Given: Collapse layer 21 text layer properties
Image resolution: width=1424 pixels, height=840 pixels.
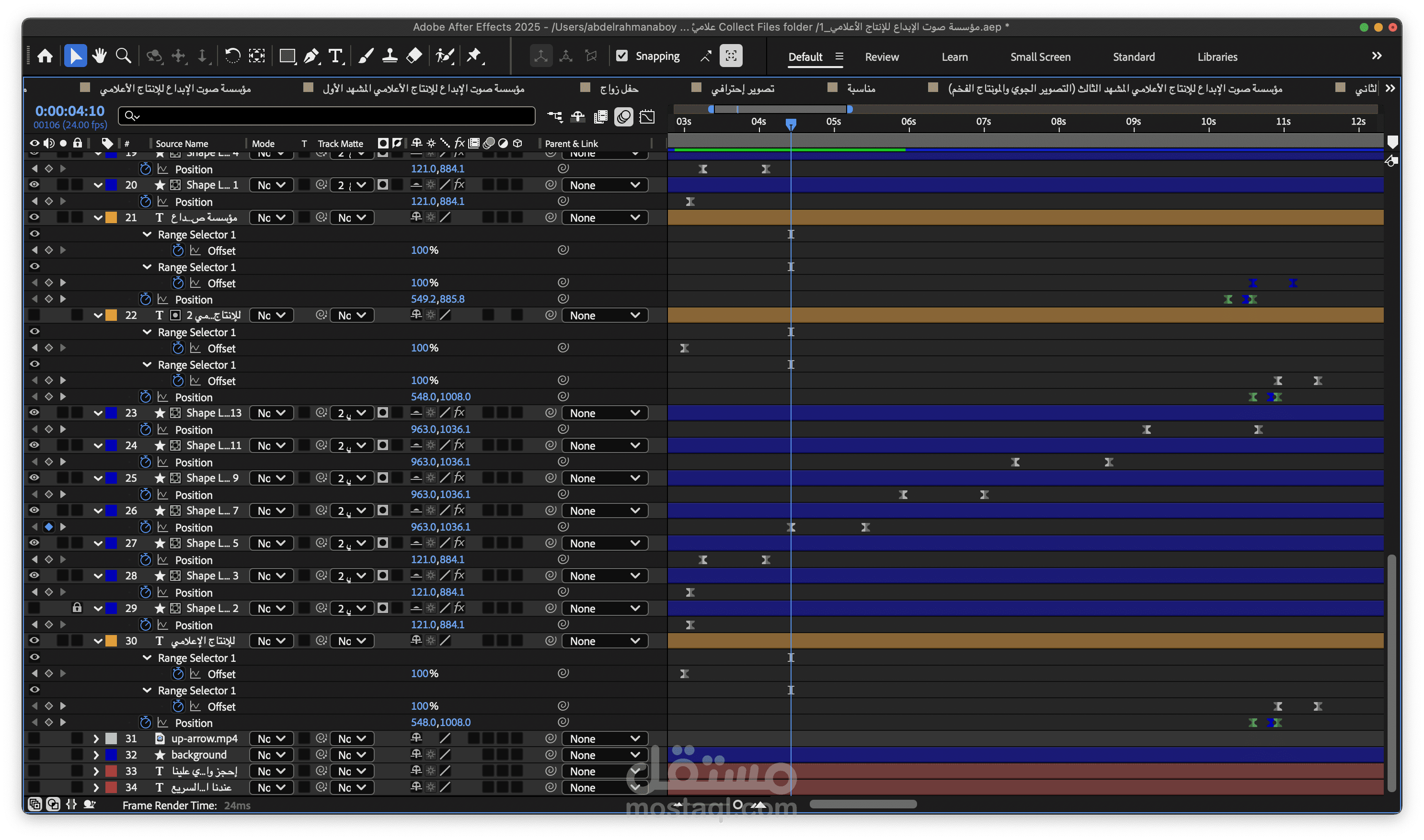Looking at the screenshot, I should pos(98,218).
